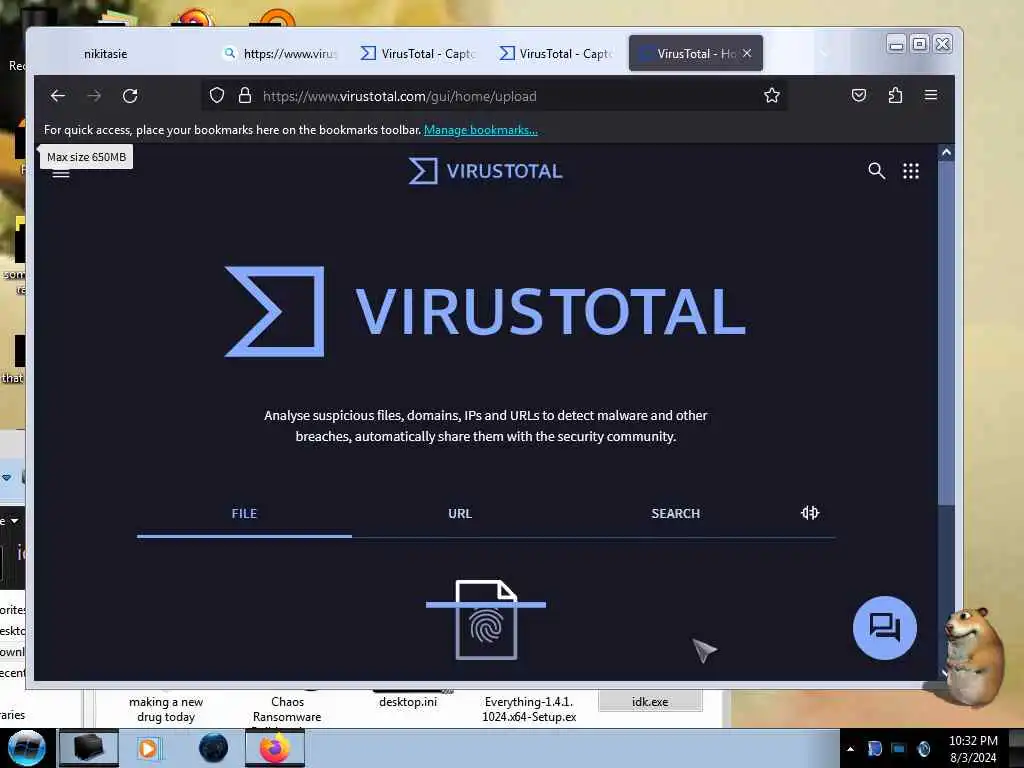Show hidden tray icons arrow
Image resolution: width=1024 pixels, height=768 pixels.
pos(850,749)
